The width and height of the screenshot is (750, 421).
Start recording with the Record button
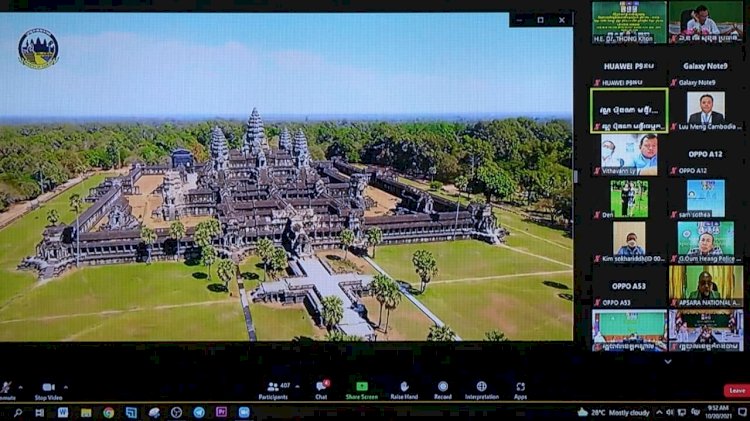click(x=443, y=390)
